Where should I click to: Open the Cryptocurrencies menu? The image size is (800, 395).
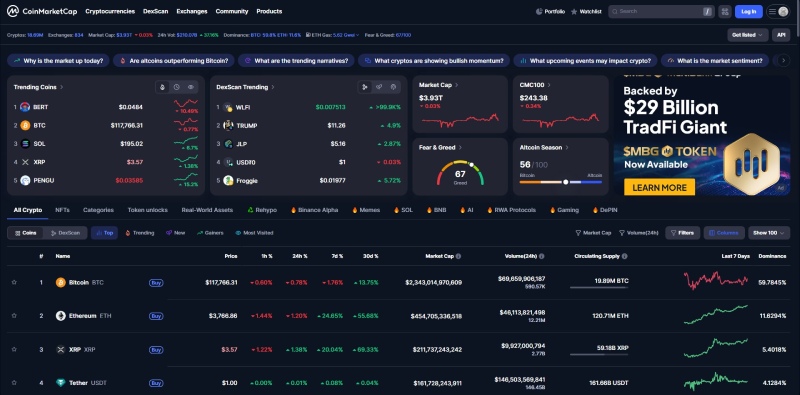tap(110, 11)
